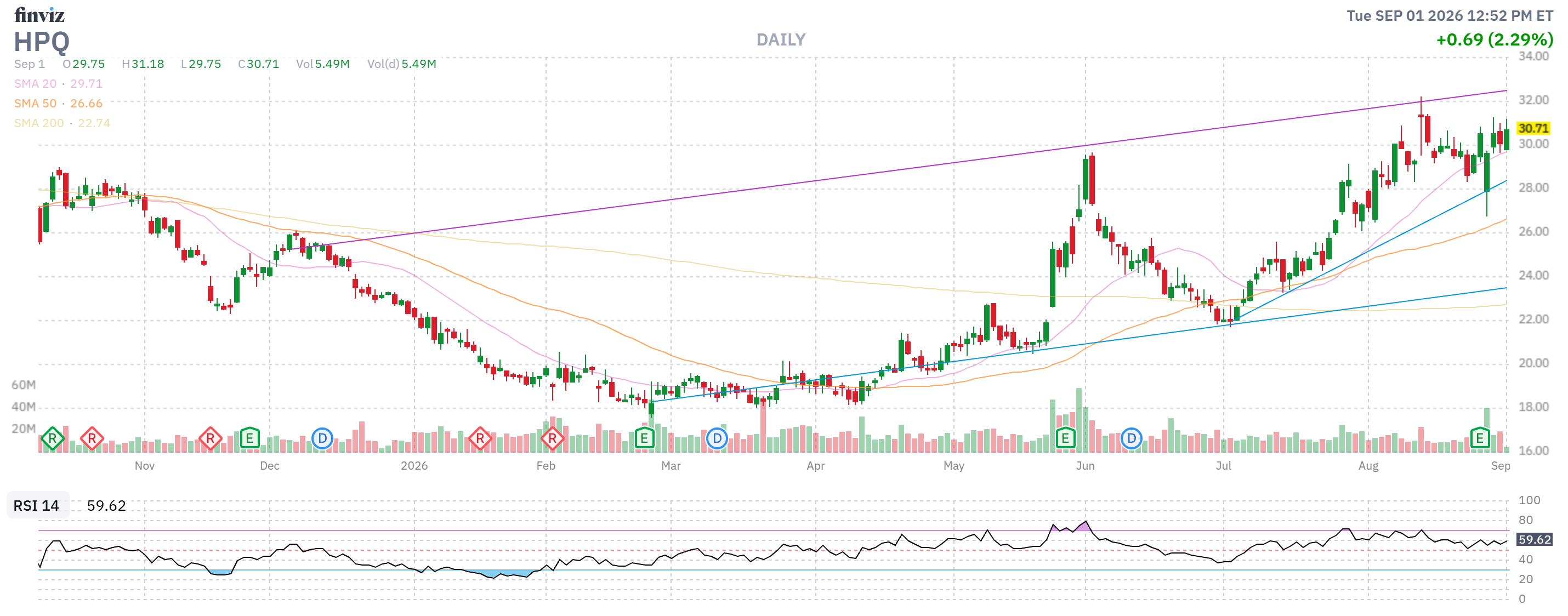Image resolution: width=1568 pixels, height=616 pixels.
Task: Click the dark 59.62 RSI axis badge
Action: click(1534, 540)
